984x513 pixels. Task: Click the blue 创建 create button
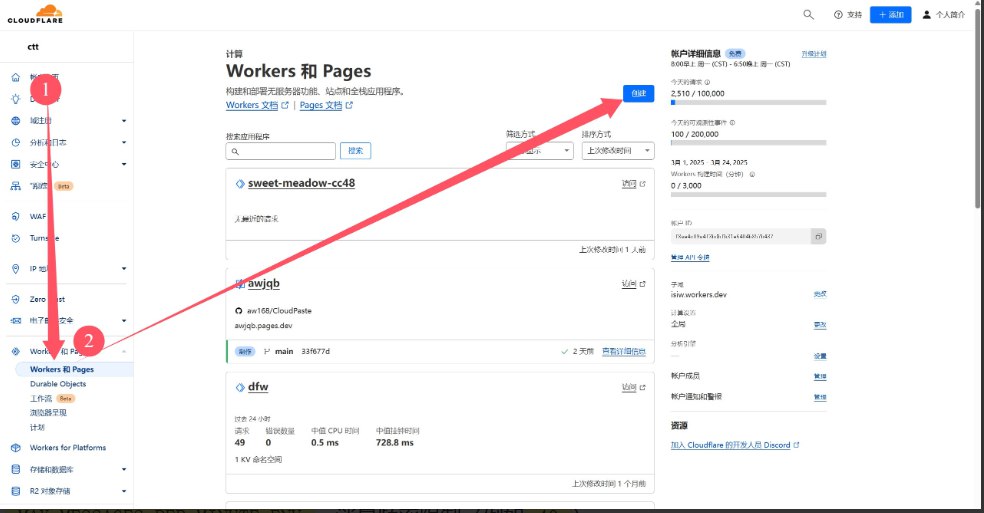click(x=638, y=93)
